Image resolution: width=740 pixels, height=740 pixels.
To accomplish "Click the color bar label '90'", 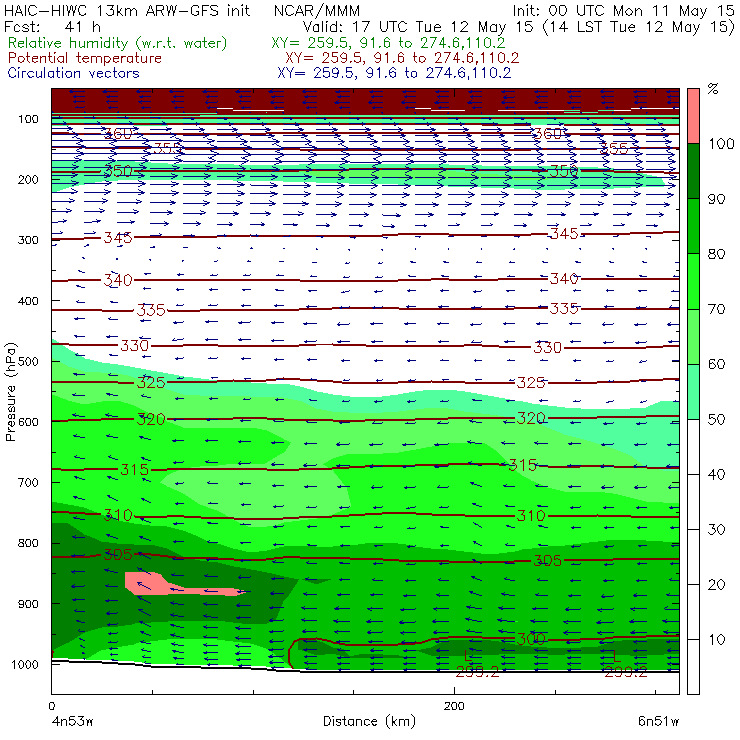I will (716, 199).
